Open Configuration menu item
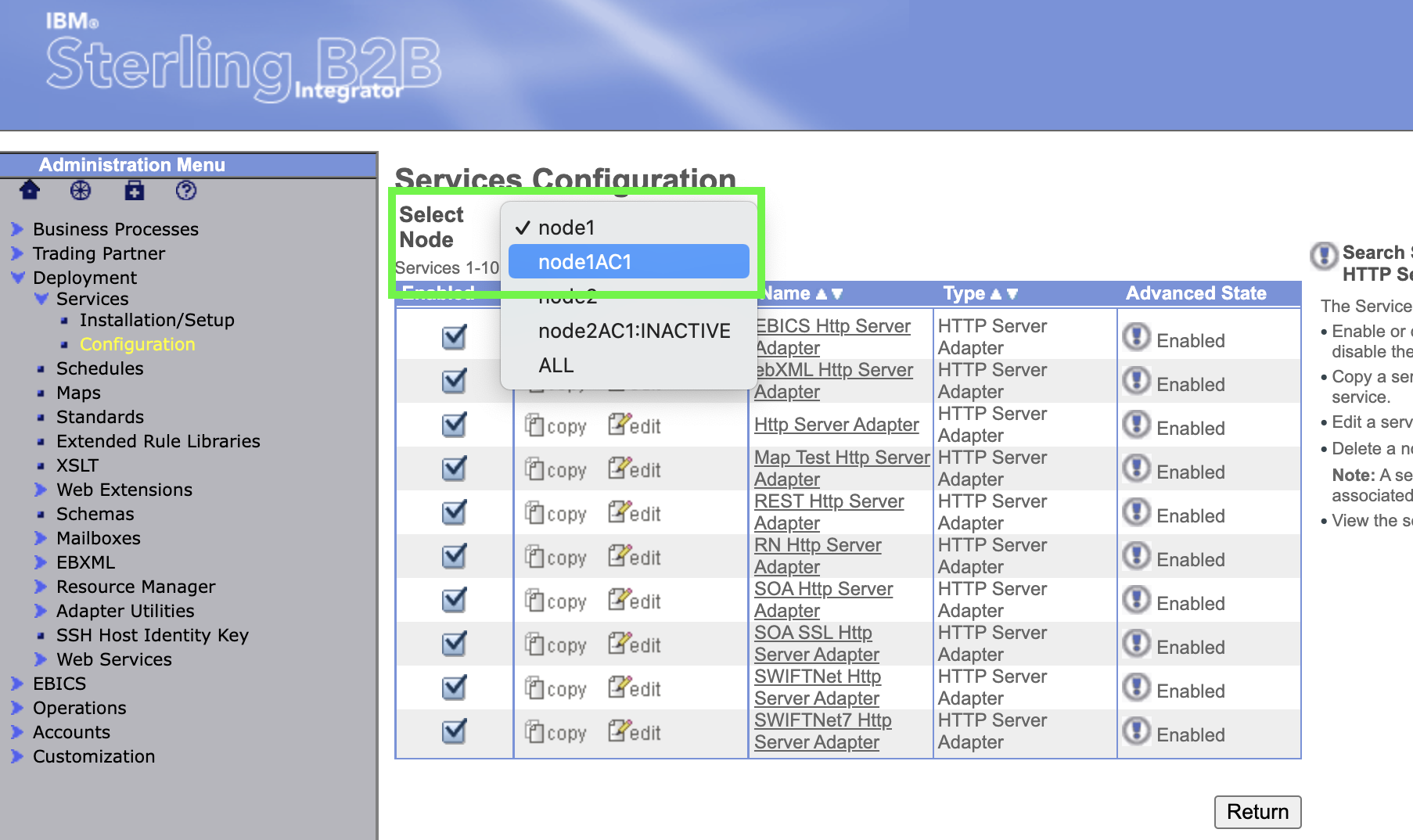 (138, 344)
